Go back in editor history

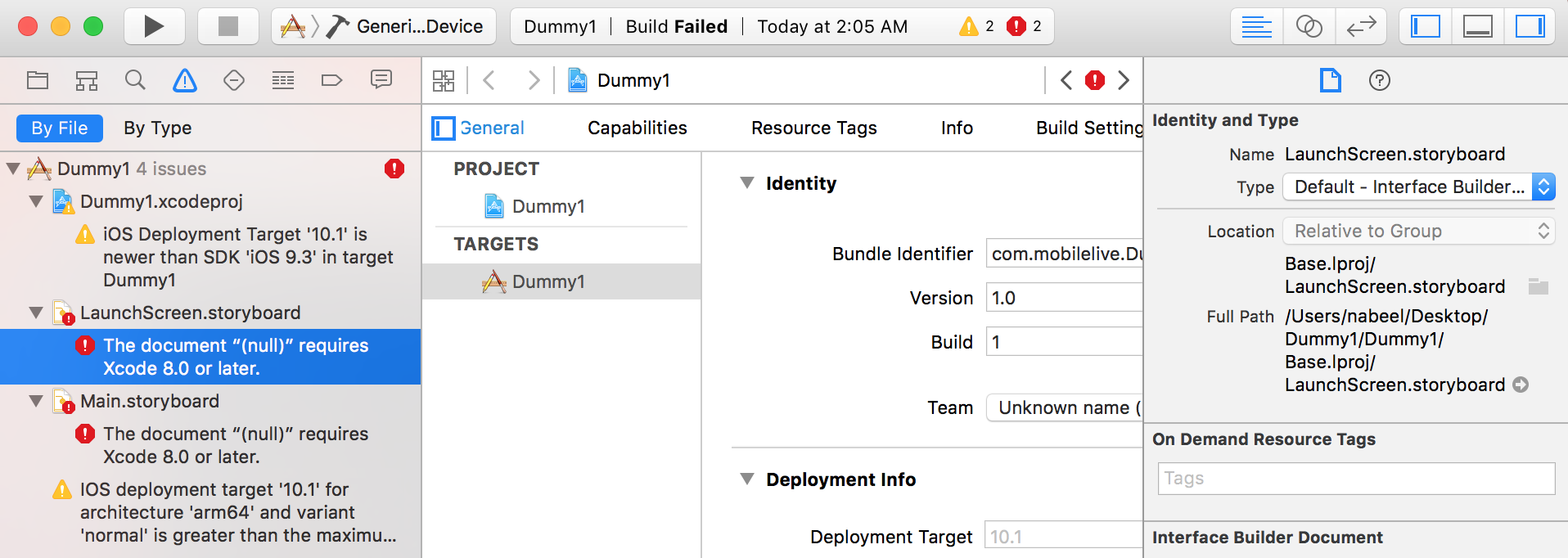click(x=489, y=80)
